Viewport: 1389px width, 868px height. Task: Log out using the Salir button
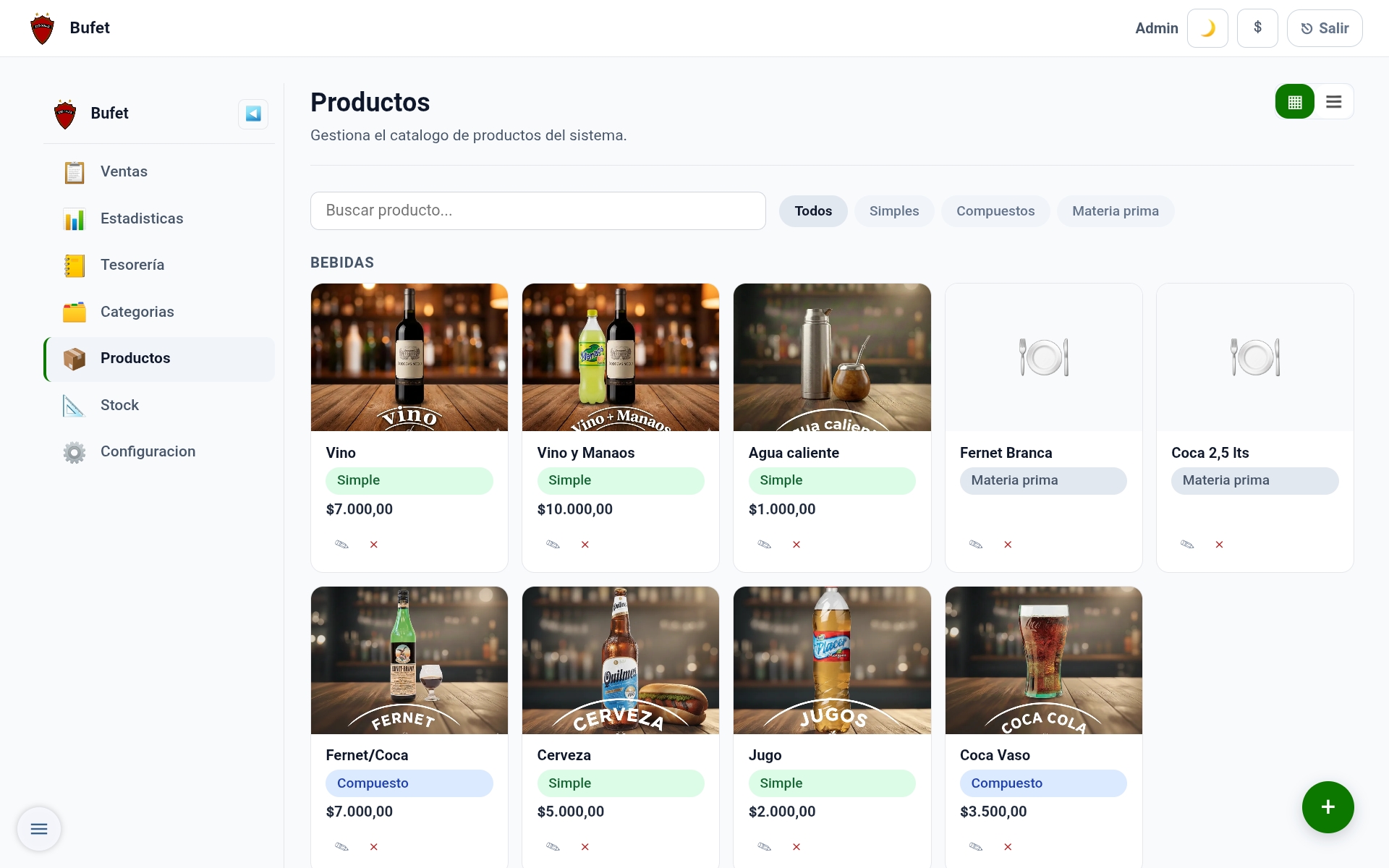point(1325,28)
